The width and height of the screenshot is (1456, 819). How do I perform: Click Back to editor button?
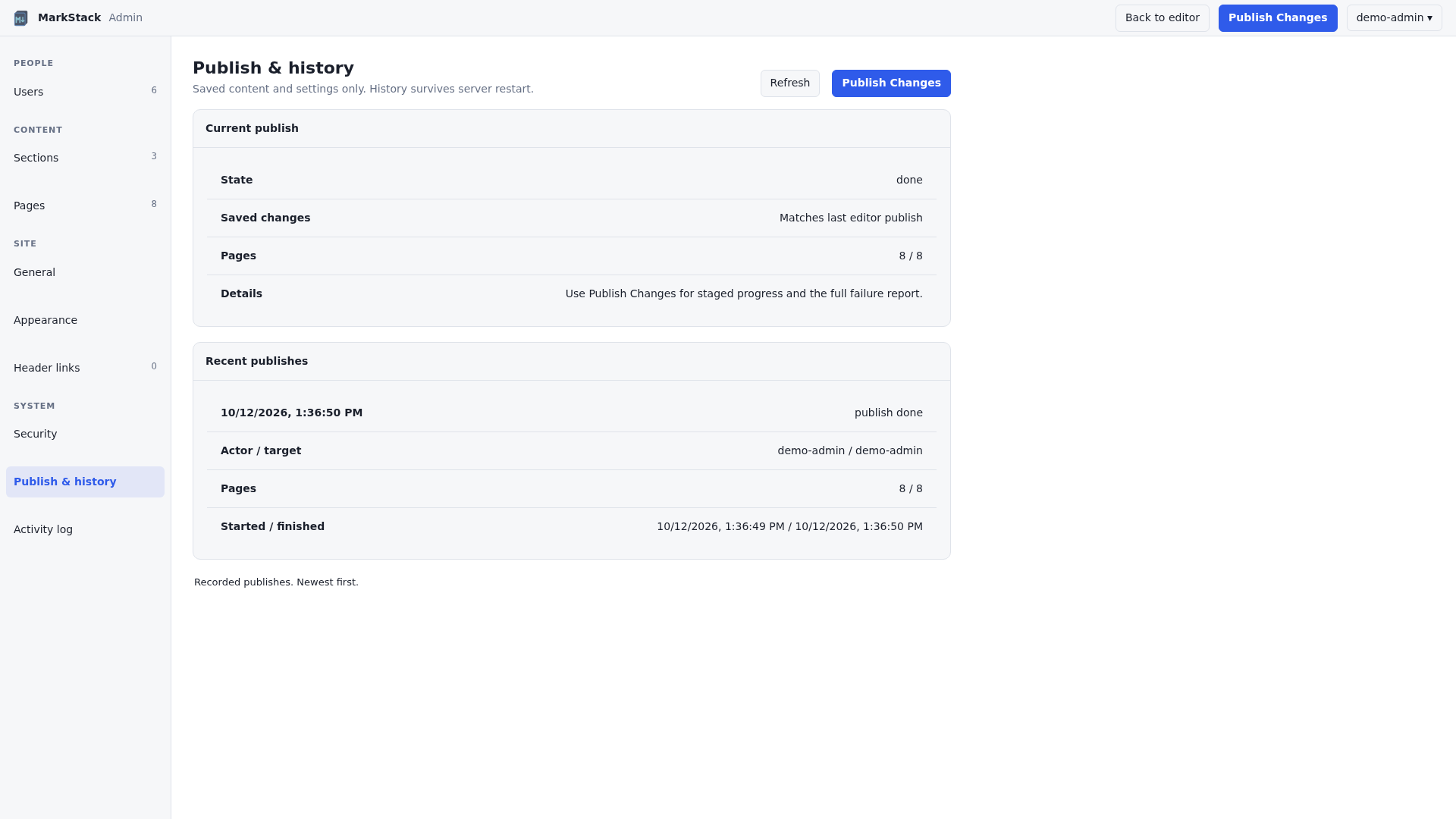coord(1162,18)
